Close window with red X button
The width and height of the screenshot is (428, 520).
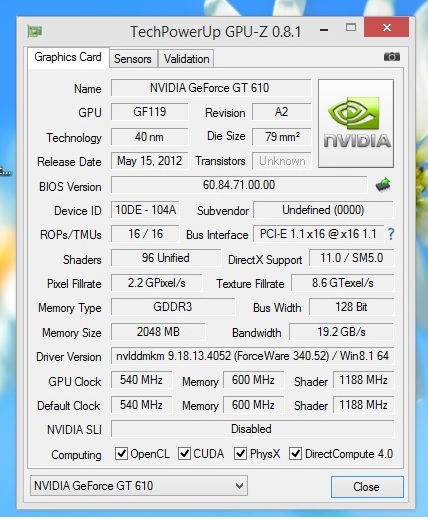click(386, 27)
